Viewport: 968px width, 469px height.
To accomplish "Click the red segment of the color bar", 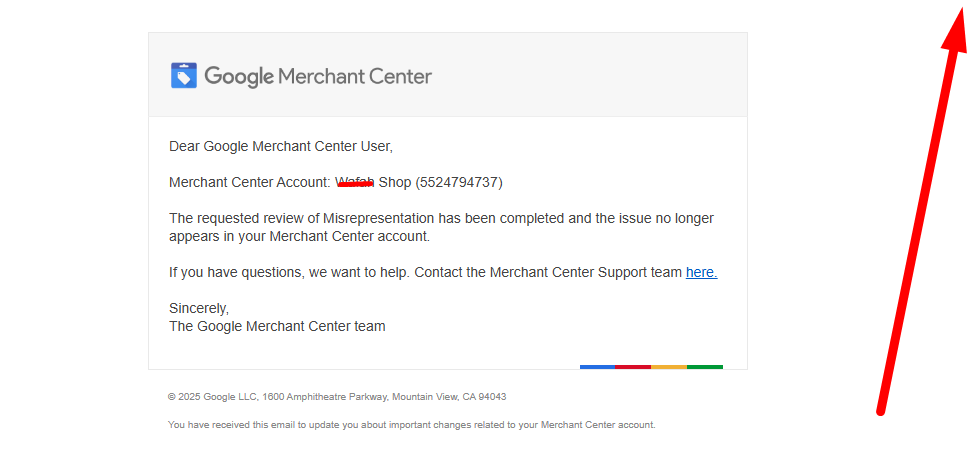I will click(x=633, y=367).
